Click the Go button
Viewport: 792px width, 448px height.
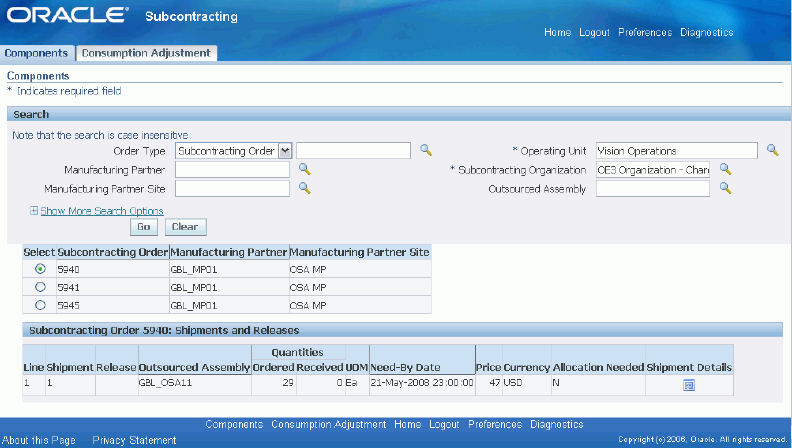pos(144,227)
